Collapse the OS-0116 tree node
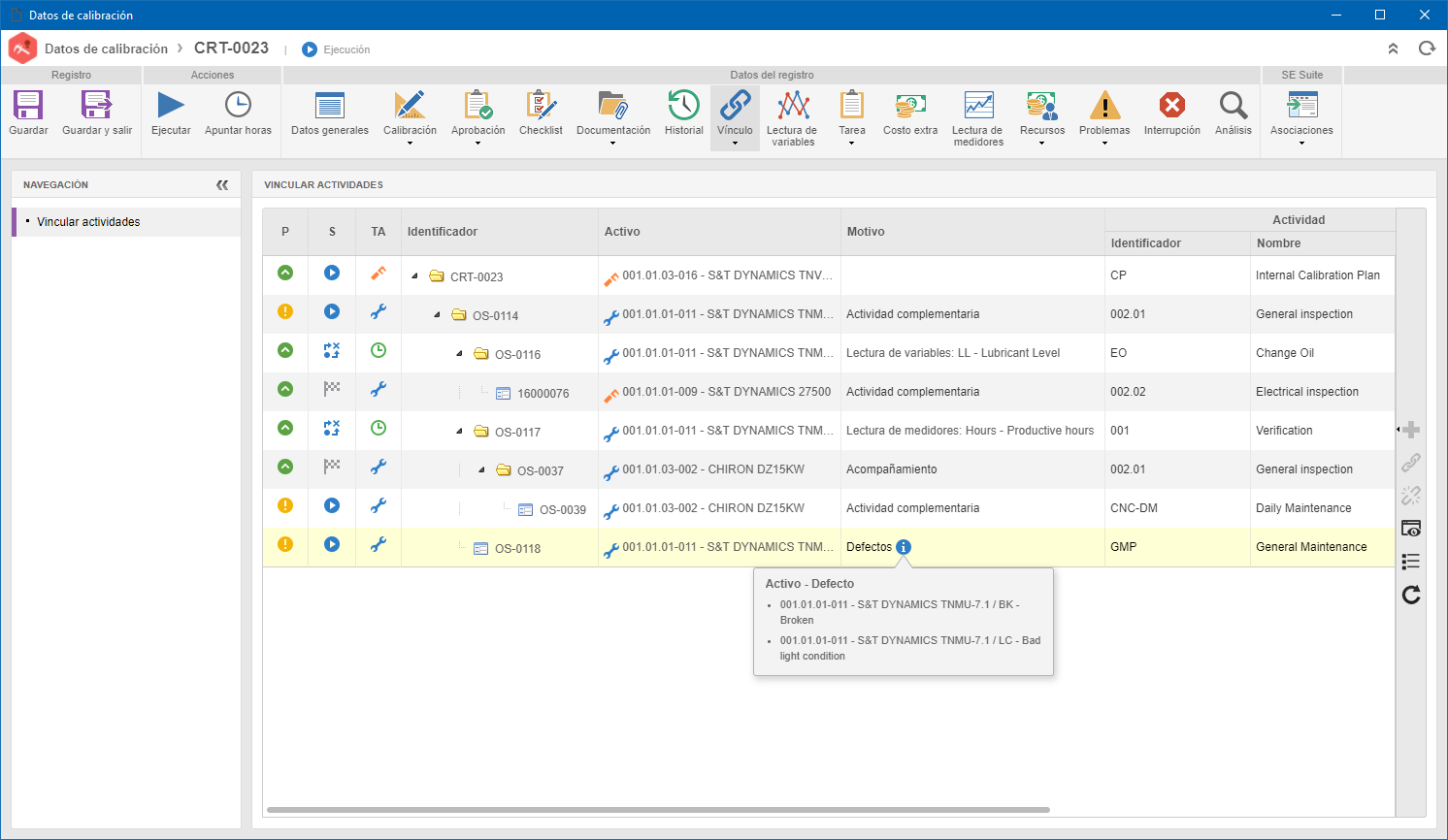The height and width of the screenshot is (840, 1448). (x=460, y=354)
